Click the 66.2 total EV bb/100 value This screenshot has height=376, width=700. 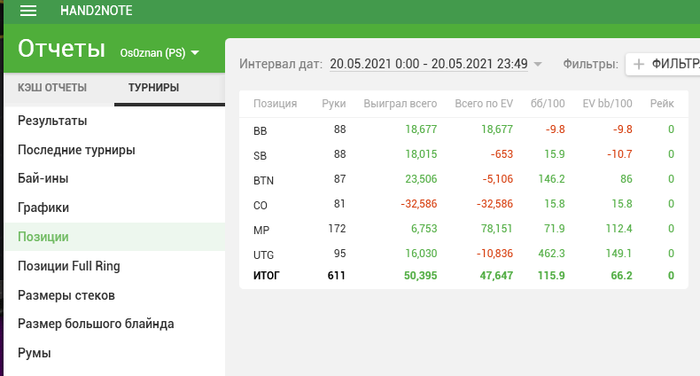pos(621,276)
